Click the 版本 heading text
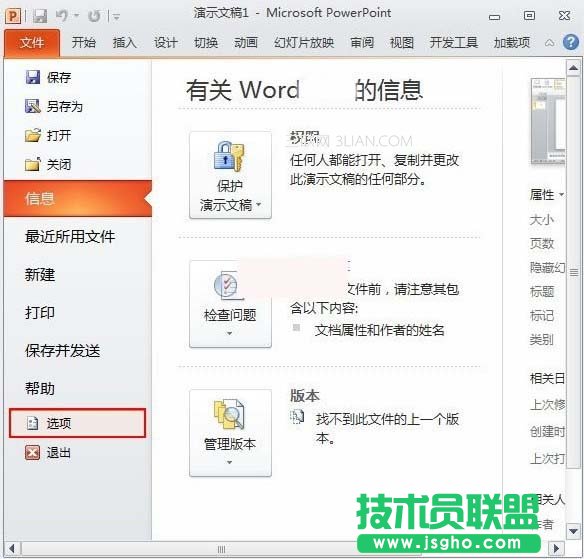 (x=305, y=396)
